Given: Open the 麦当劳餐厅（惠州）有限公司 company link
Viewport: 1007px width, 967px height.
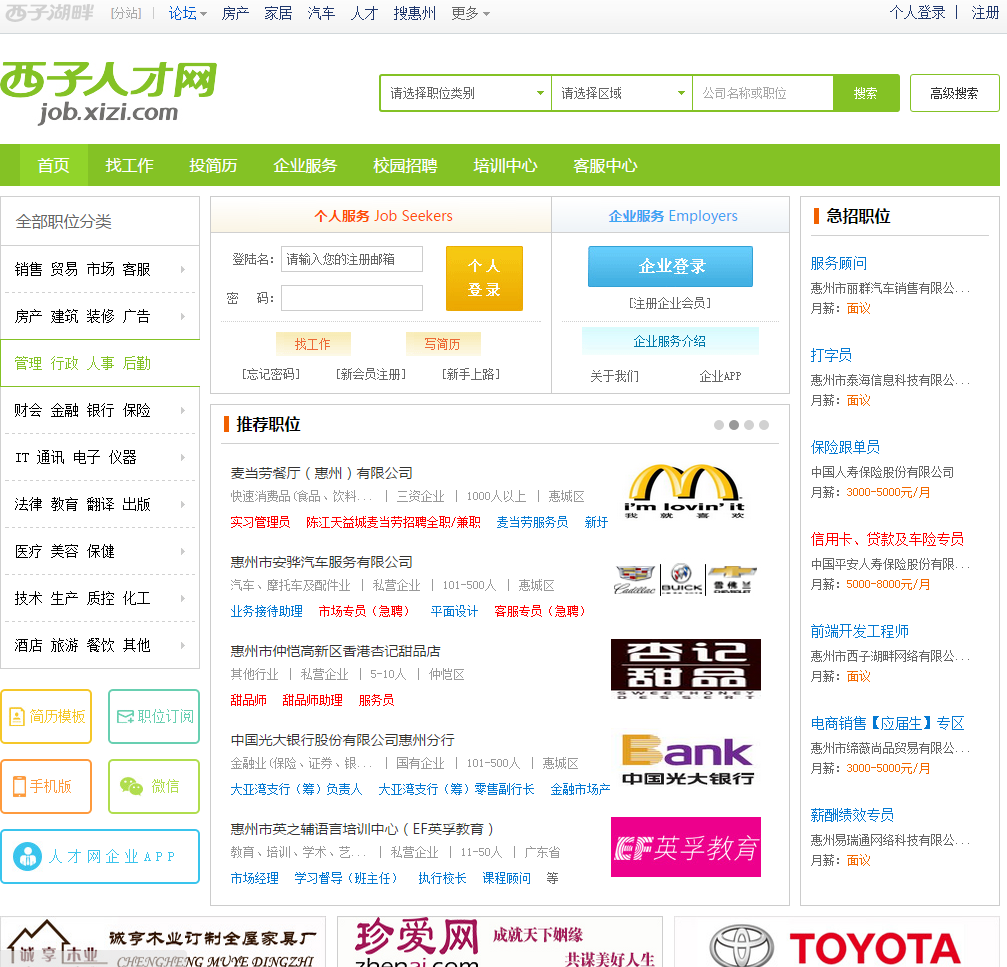Looking at the screenshot, I should click(x=321, y=473).
